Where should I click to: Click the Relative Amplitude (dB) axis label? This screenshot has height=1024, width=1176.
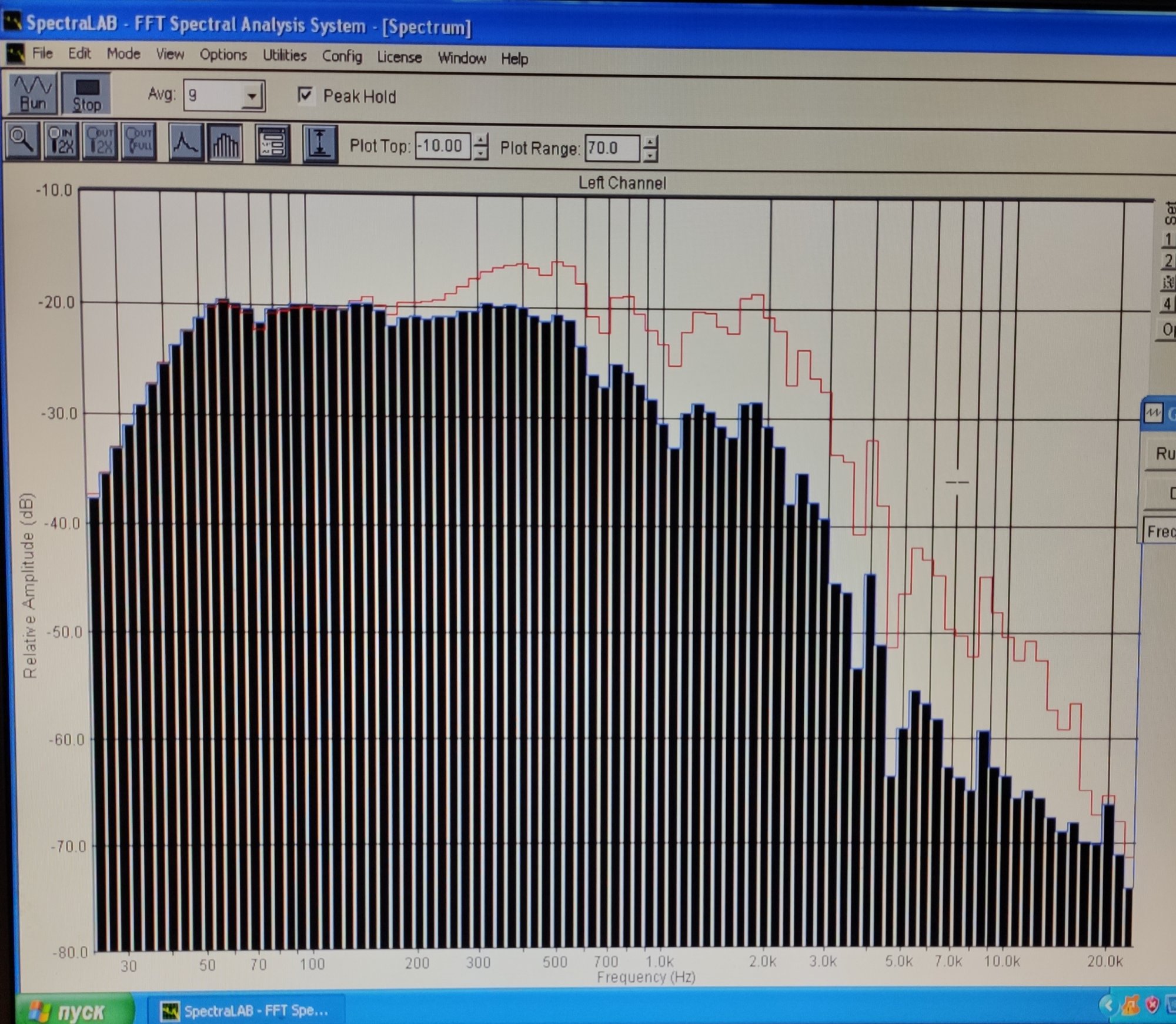29,585
